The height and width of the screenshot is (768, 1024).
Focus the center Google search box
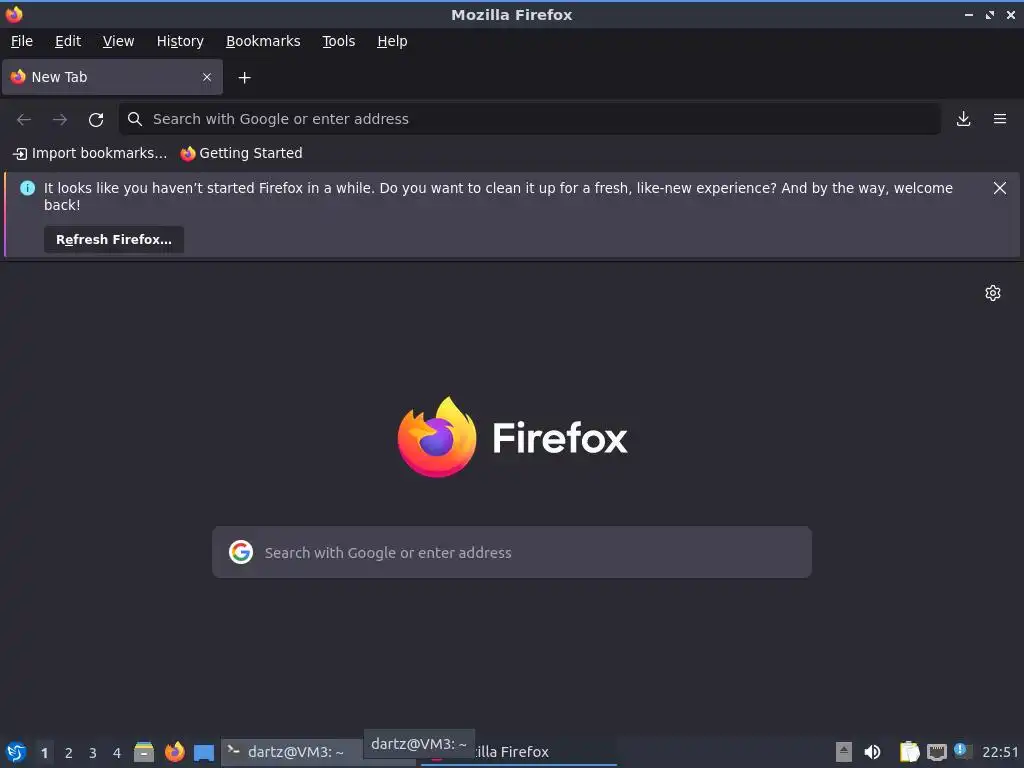[x=512, y=552]
